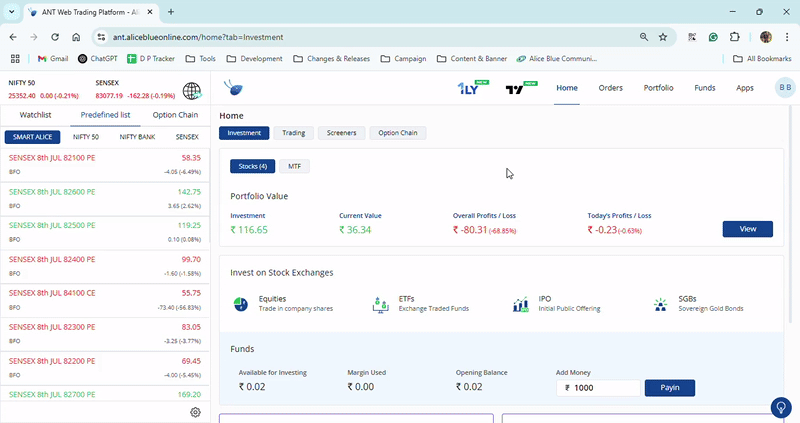The image size is (800, 423).
Task: Select the Stocks (4) filter
Action: click(x=253, y=166)
